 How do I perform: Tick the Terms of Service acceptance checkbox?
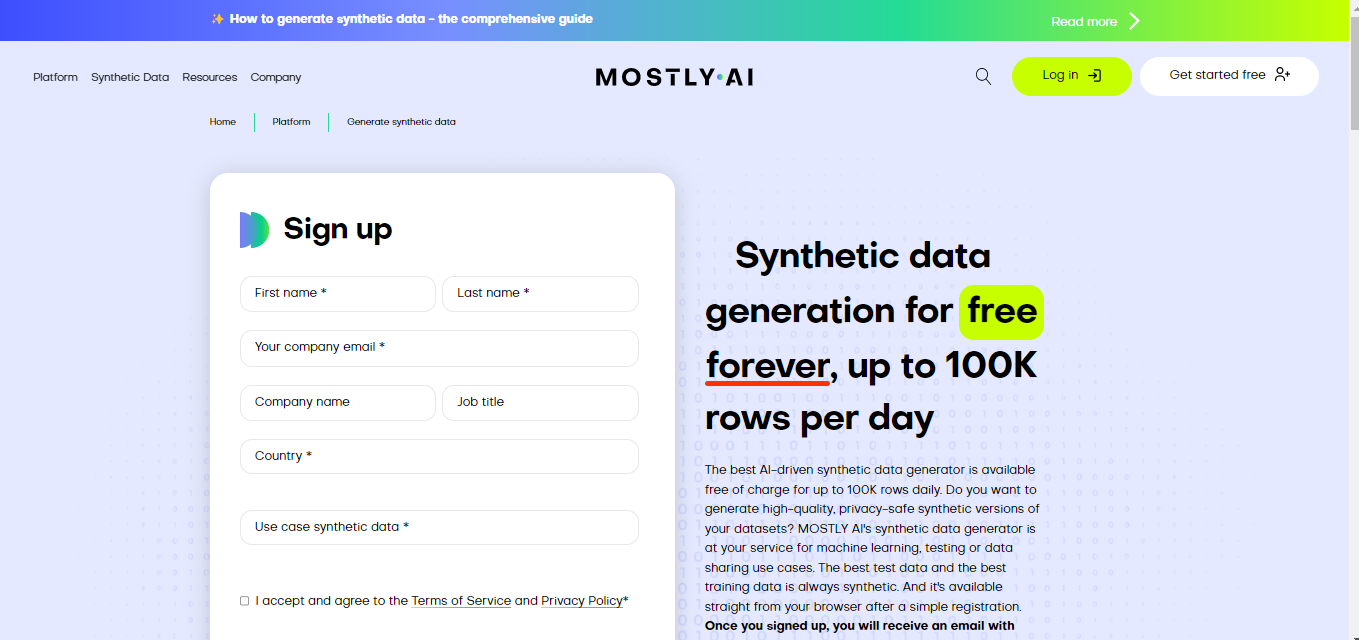coord(245,601)
